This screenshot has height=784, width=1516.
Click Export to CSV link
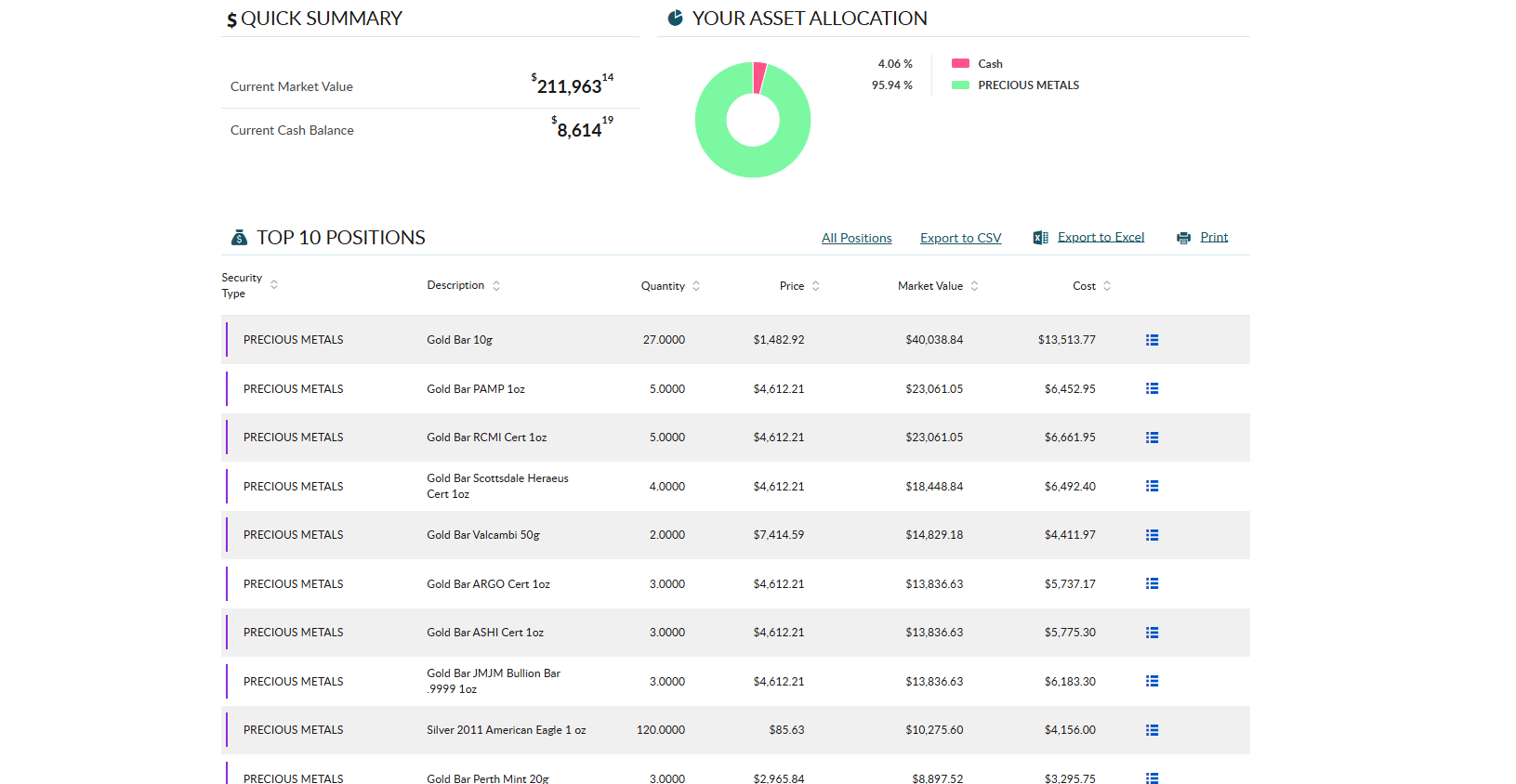pos(960,238)
